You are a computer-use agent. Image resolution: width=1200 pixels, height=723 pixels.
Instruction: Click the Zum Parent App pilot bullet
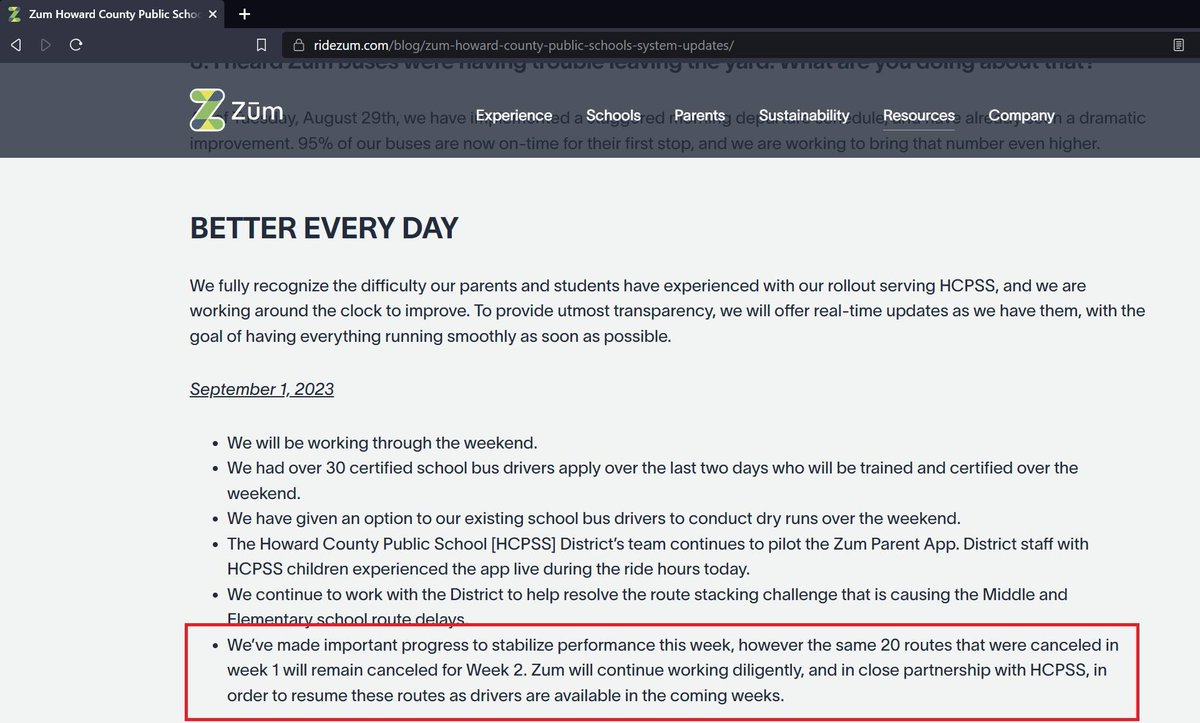pos(658,556)
